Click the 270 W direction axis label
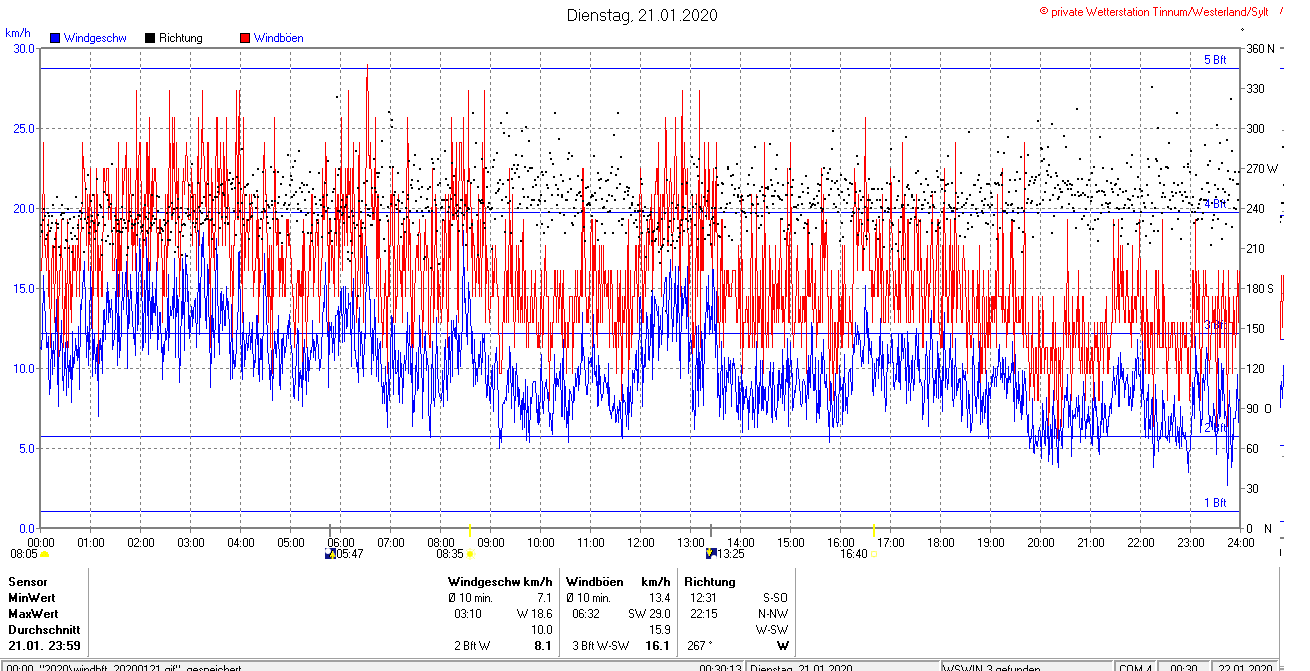 (x=1261, y=169)
